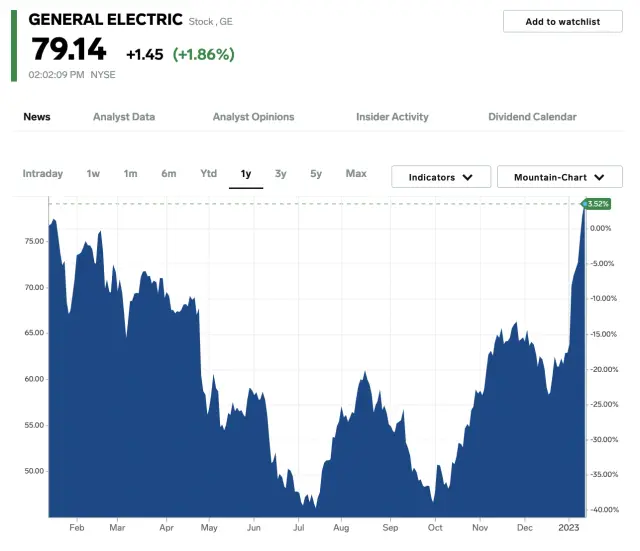Click the GENERAL ELECTRIC stock title

[x=105, y=20]
